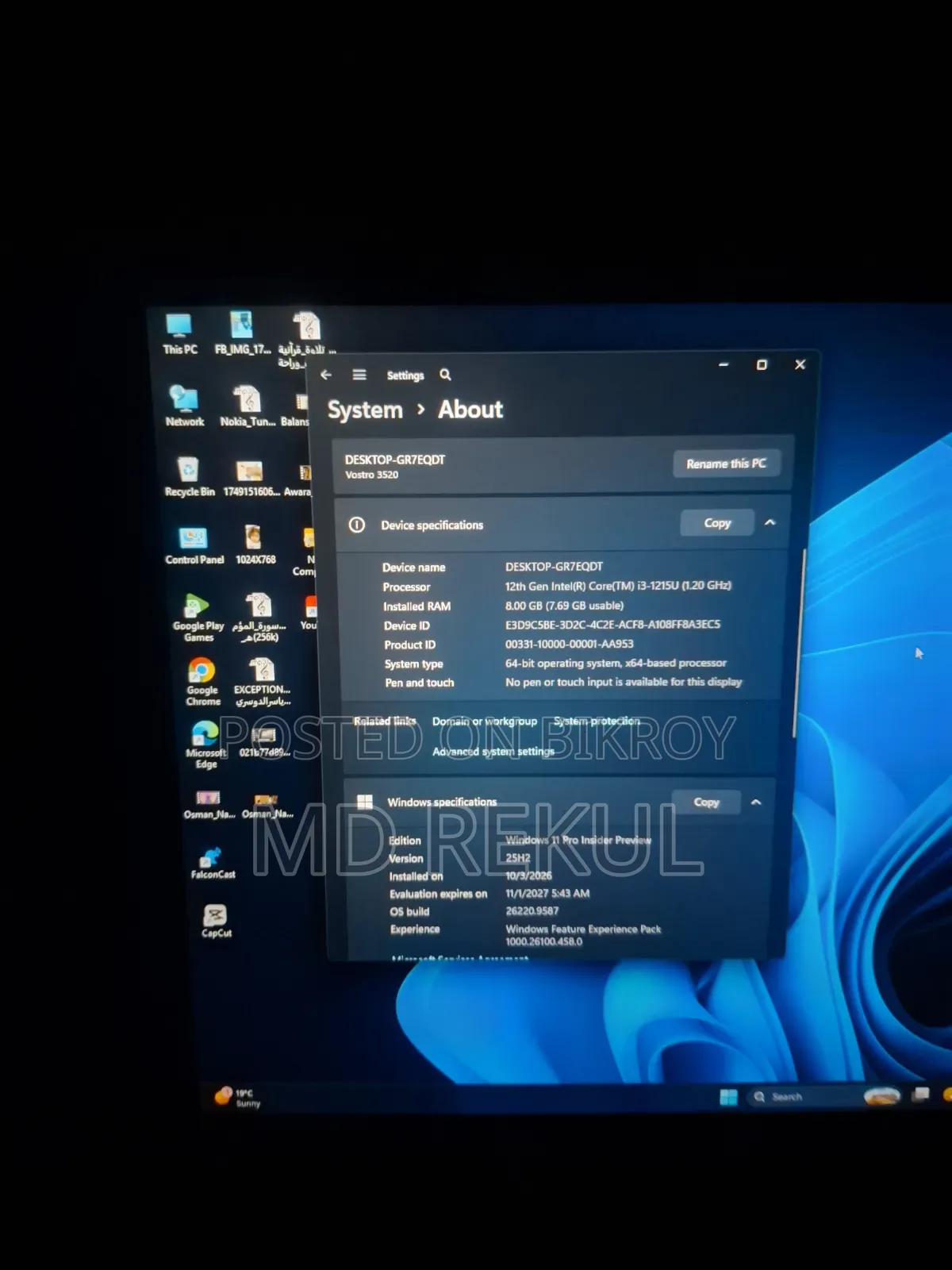Viewport: 952px width, 1270px height.
Task: Select the Recycle Bin desktop icon
Action: (x=189, y=476)
